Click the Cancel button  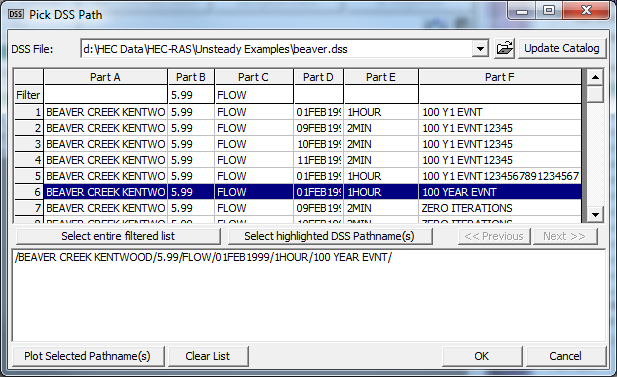565,356
